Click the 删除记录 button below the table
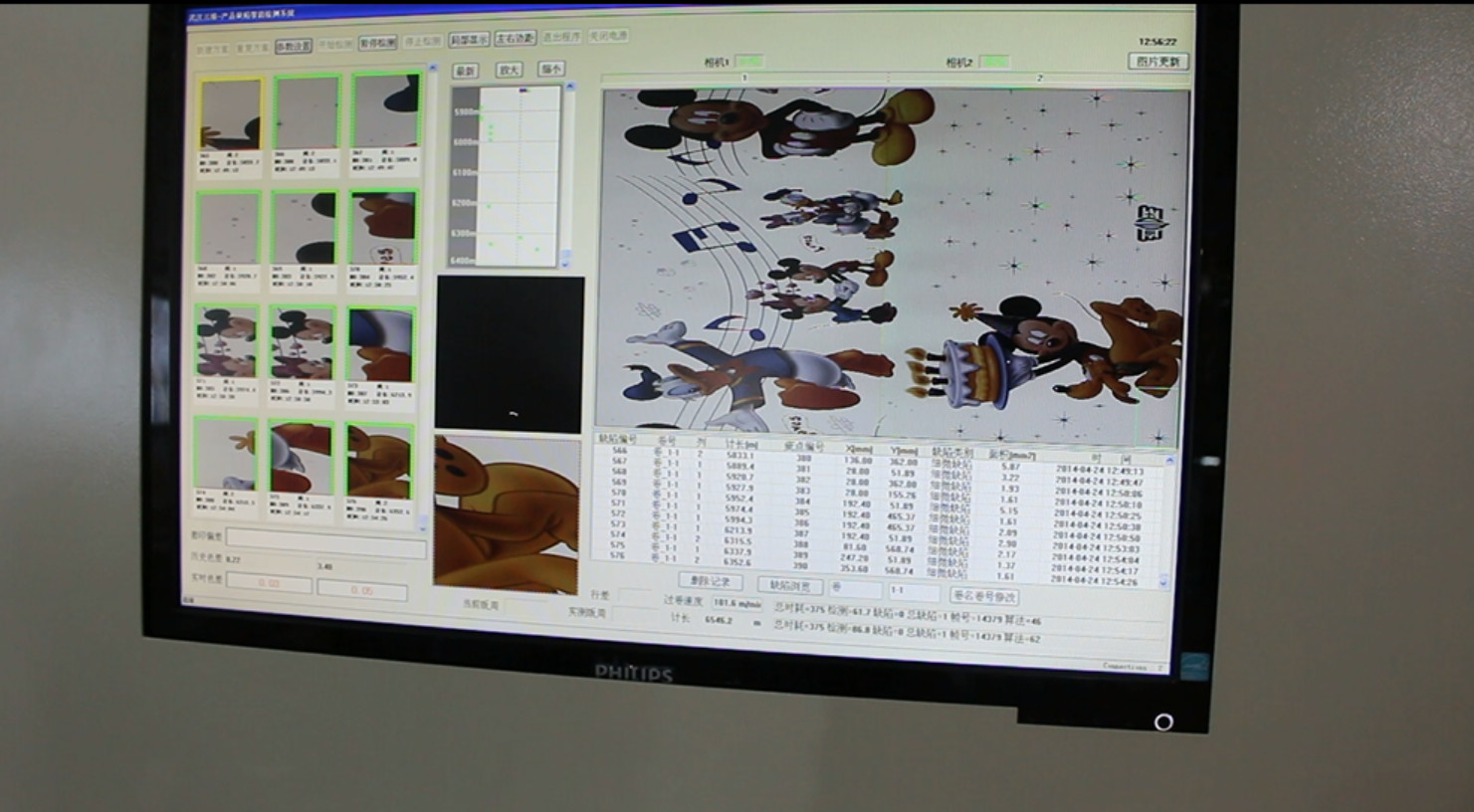This screenshot has height=812, width=1474. (x=711, y=581)
